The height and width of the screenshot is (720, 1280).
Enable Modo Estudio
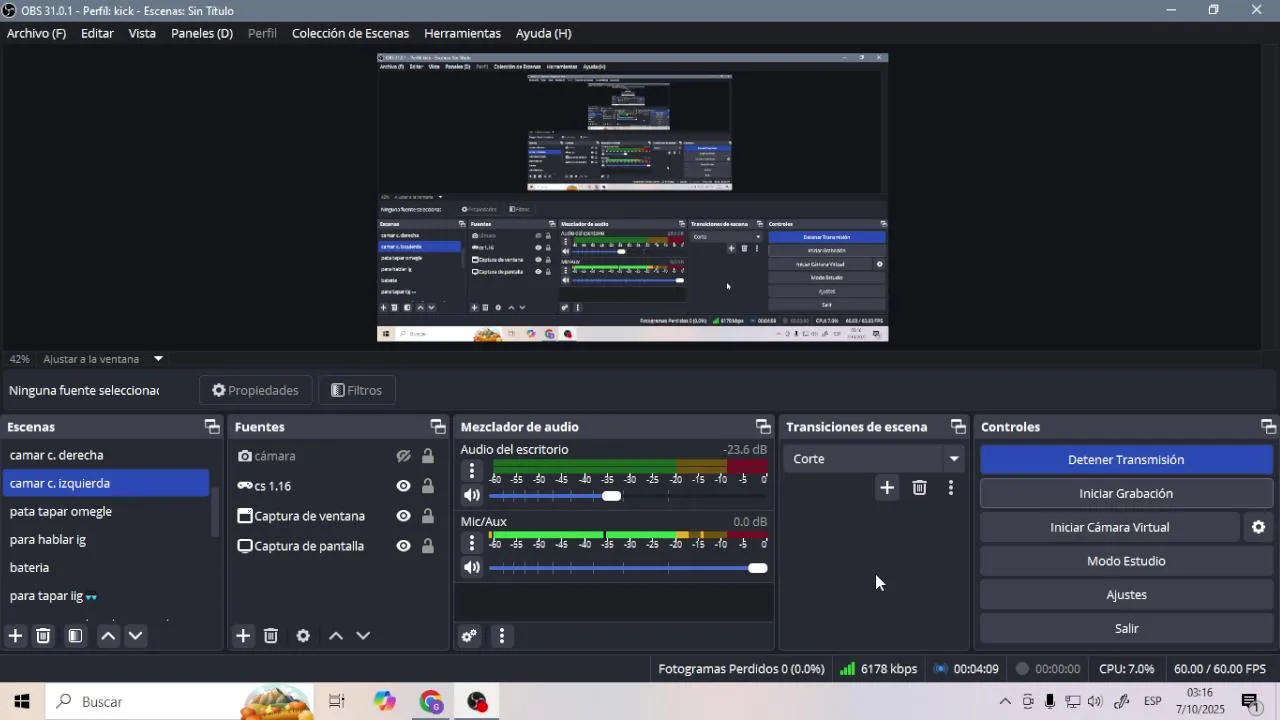click(1126, 561)
